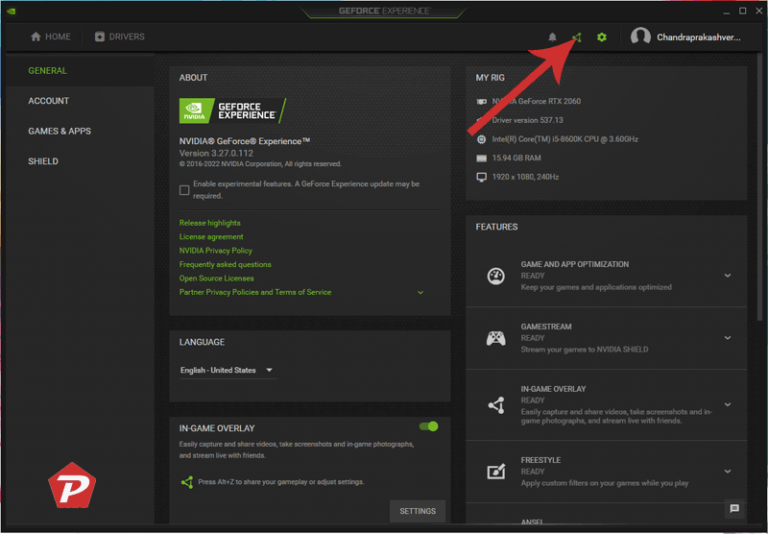
Task: Click the Version 3.27.0.112 text
Action: click(216, 153)
